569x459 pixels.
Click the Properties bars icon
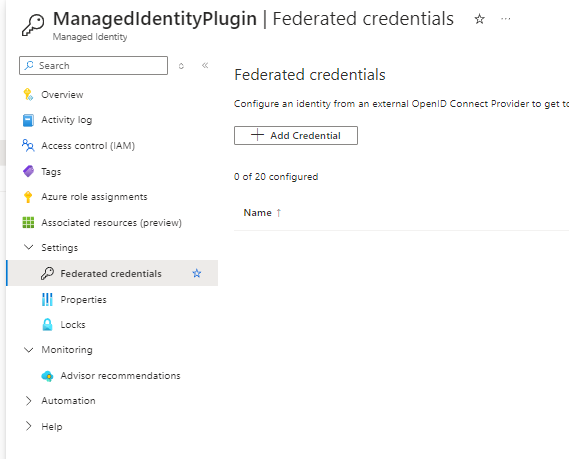(x=47, y=299)
